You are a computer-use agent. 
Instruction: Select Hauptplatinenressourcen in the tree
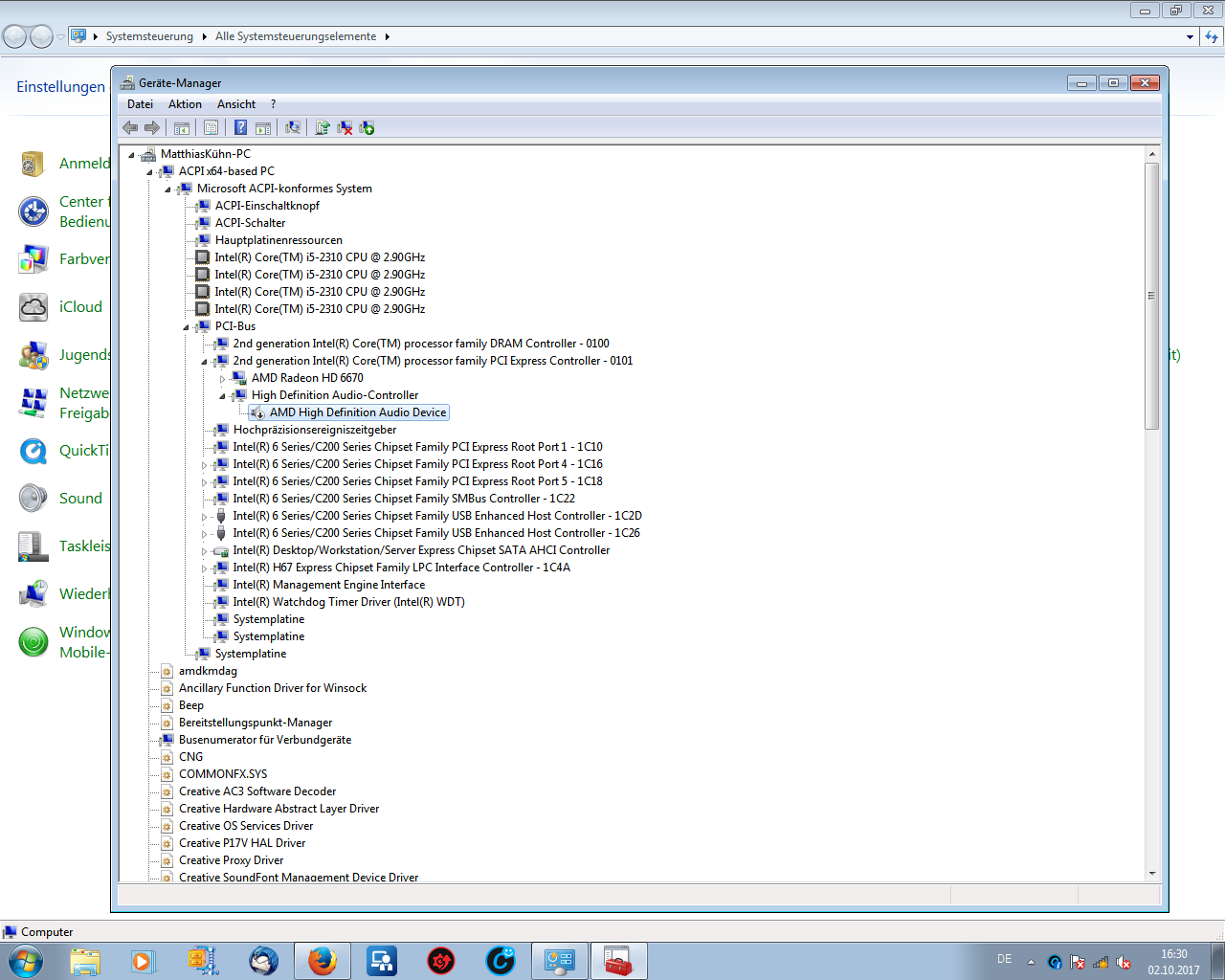click(x=278, y=240)
